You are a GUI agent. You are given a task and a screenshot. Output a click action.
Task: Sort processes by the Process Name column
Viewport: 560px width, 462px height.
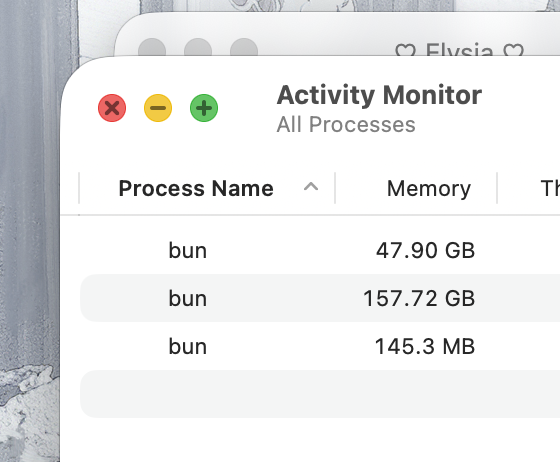coord(196,188)
